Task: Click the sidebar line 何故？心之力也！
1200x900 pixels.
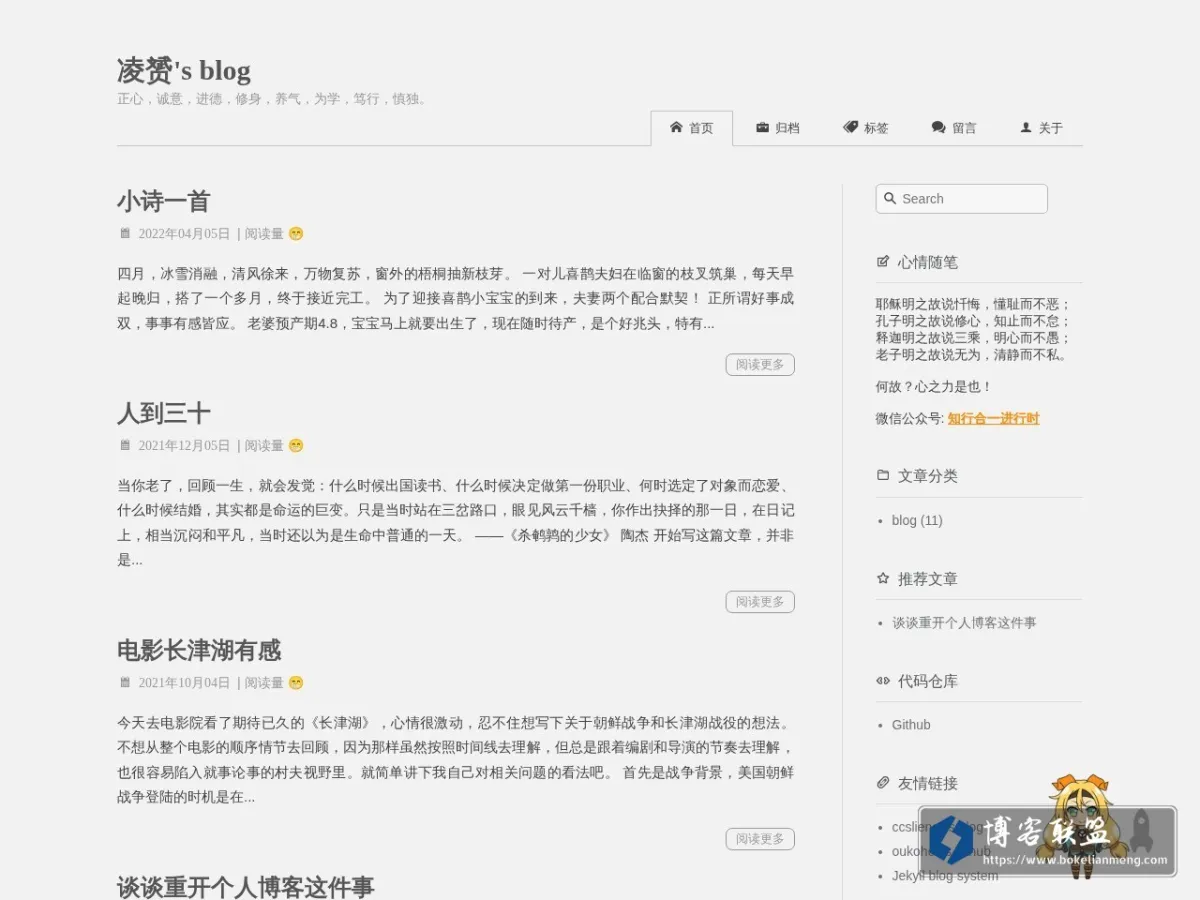Action: (934, 387)
